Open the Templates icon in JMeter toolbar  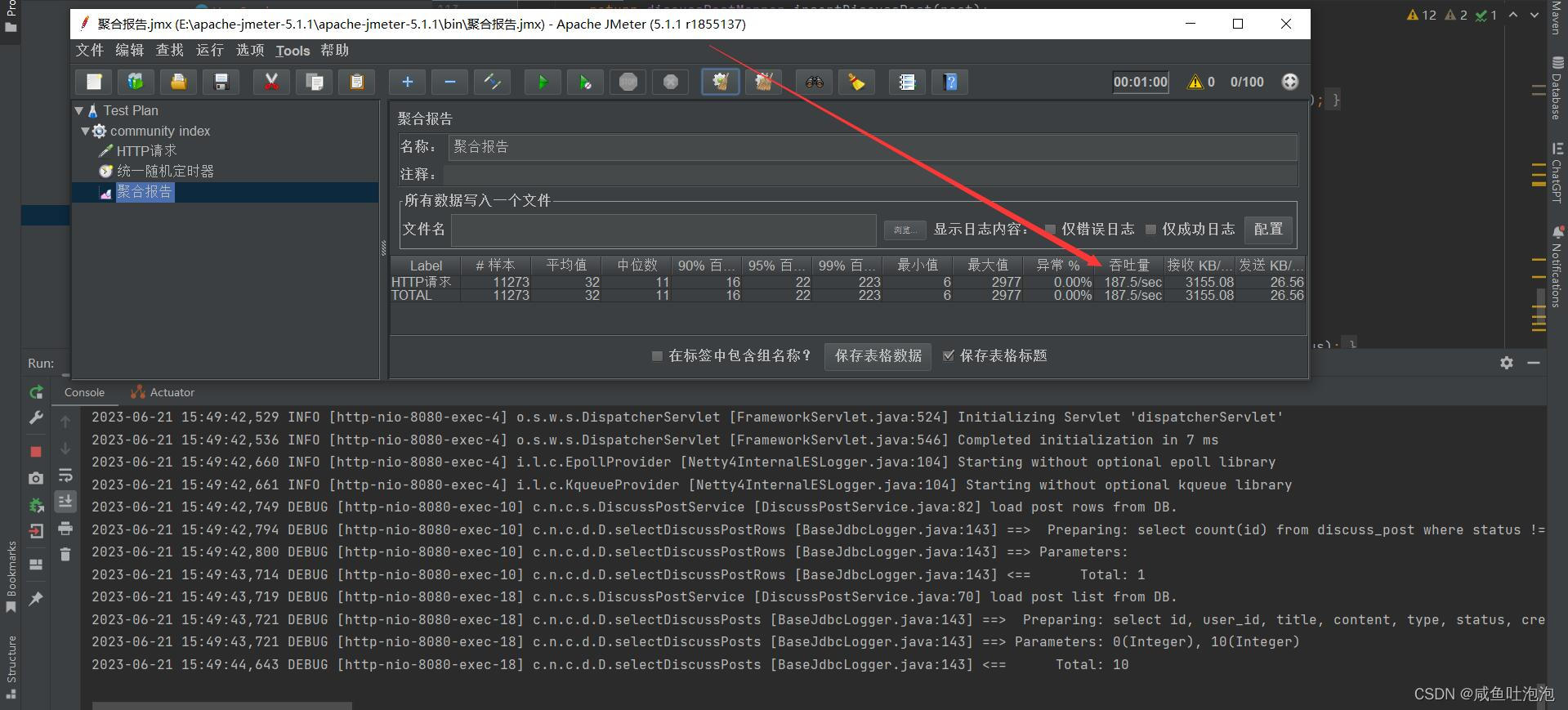click(136, 82)
